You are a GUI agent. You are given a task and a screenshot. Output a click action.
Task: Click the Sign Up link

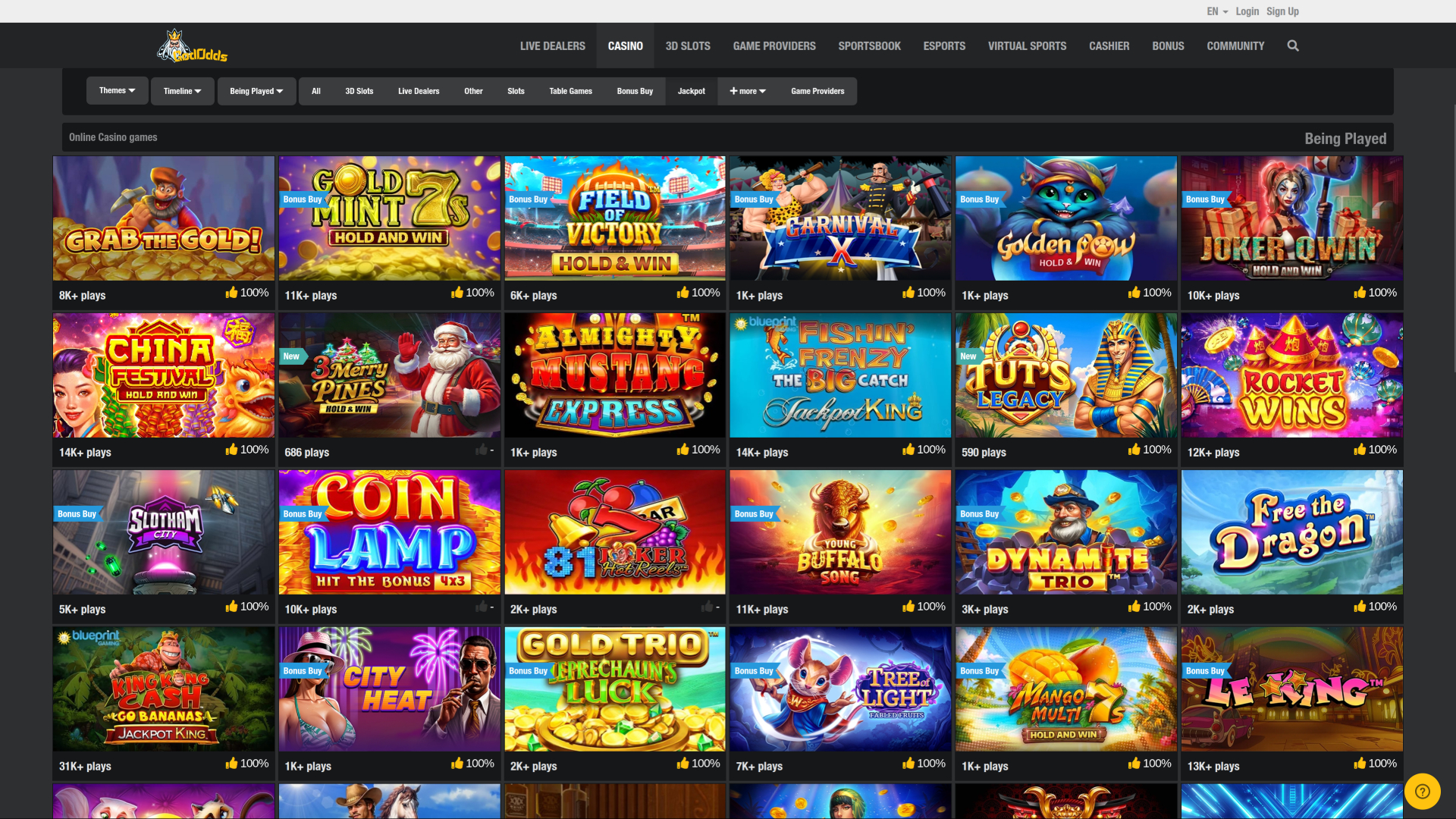[x=1282, y=11]
